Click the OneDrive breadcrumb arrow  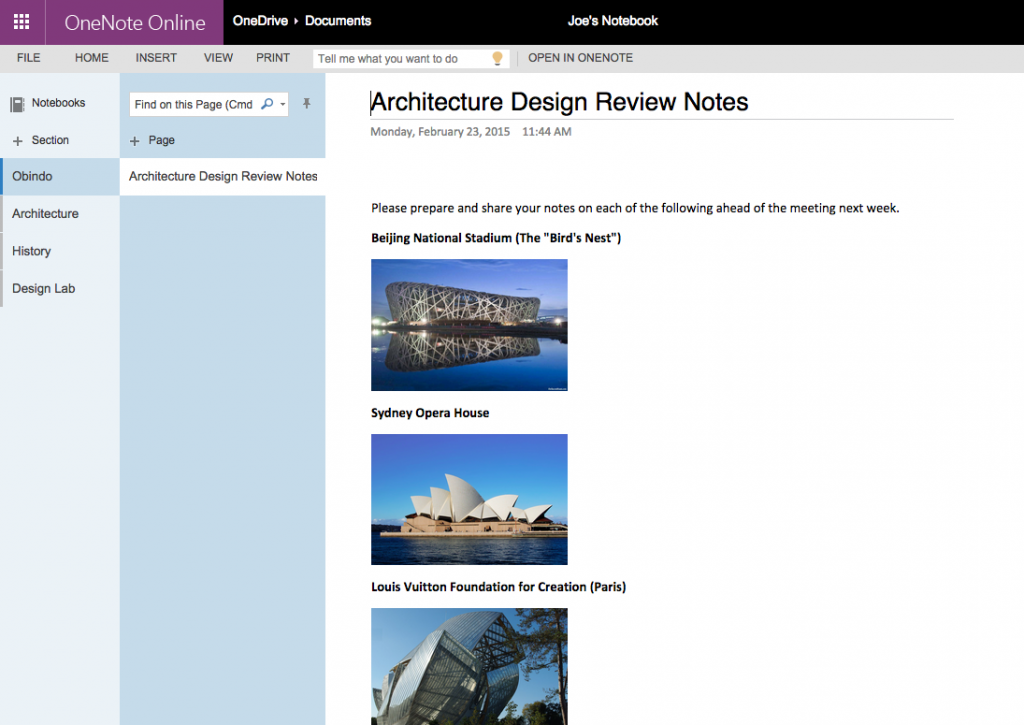tap(296, 21)
